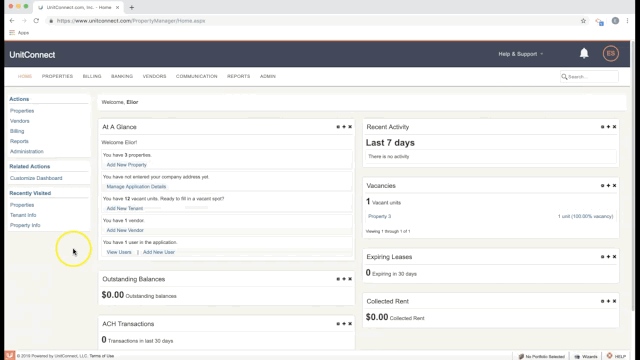Open Recent Activity widget settings dot
The image size is (640, 360).
pyautogui.click(x=602, y=127)
